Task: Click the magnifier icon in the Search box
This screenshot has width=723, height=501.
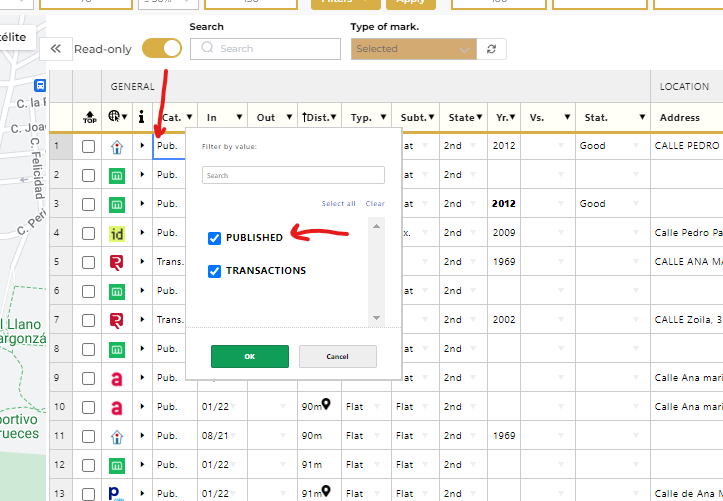Action: click(x=207, y=47)
